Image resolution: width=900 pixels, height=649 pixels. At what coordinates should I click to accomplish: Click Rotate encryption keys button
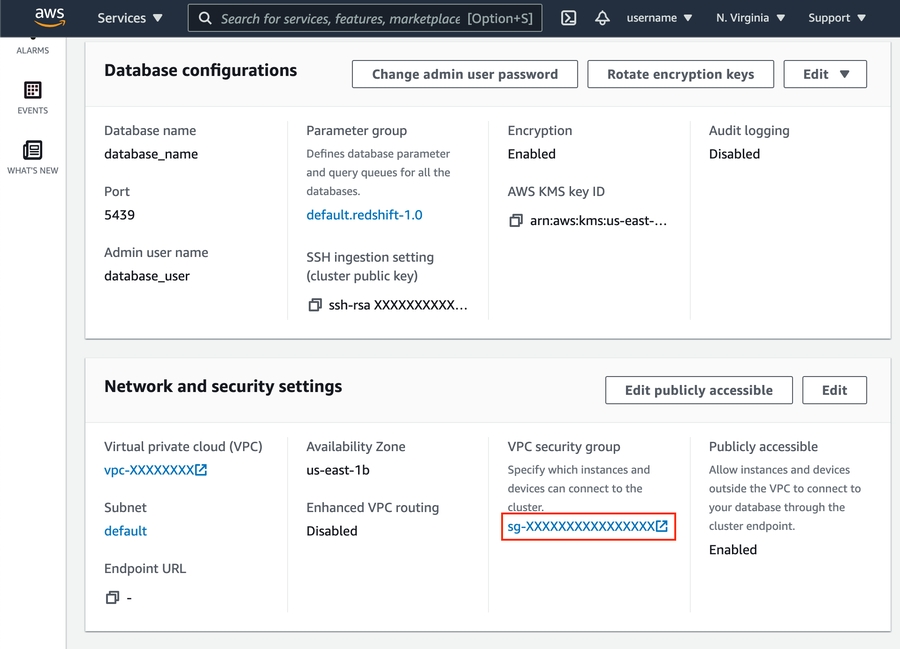point(680,74)
